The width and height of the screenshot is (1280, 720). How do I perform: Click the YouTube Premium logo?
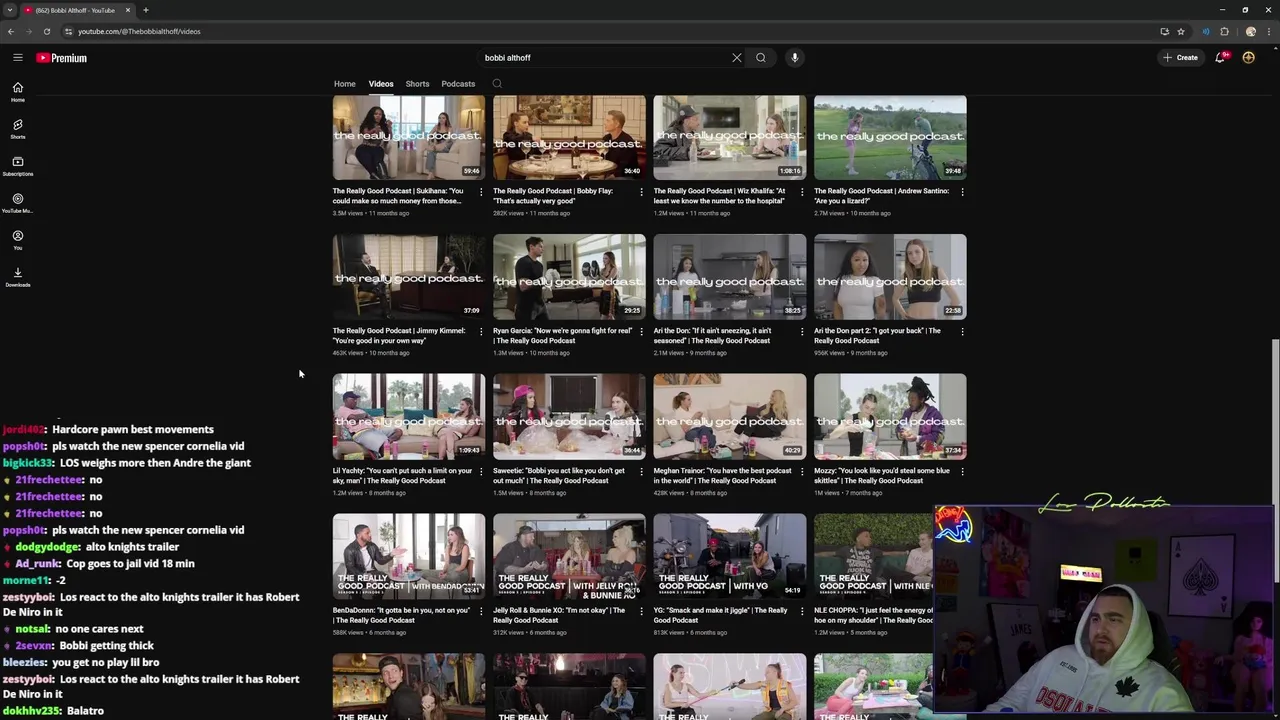tap(62, 58)
